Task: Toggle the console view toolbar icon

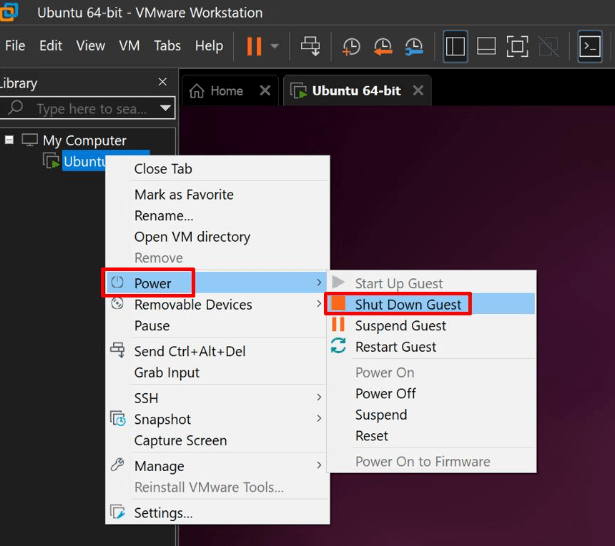Action: coord(590,47)
